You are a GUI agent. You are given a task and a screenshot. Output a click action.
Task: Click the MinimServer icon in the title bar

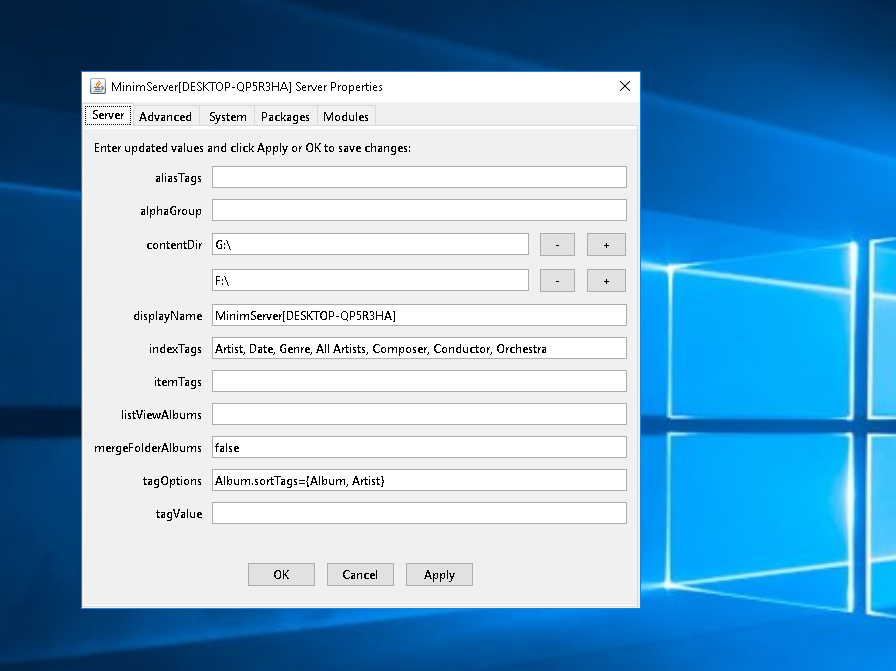[x=97, y=87]
